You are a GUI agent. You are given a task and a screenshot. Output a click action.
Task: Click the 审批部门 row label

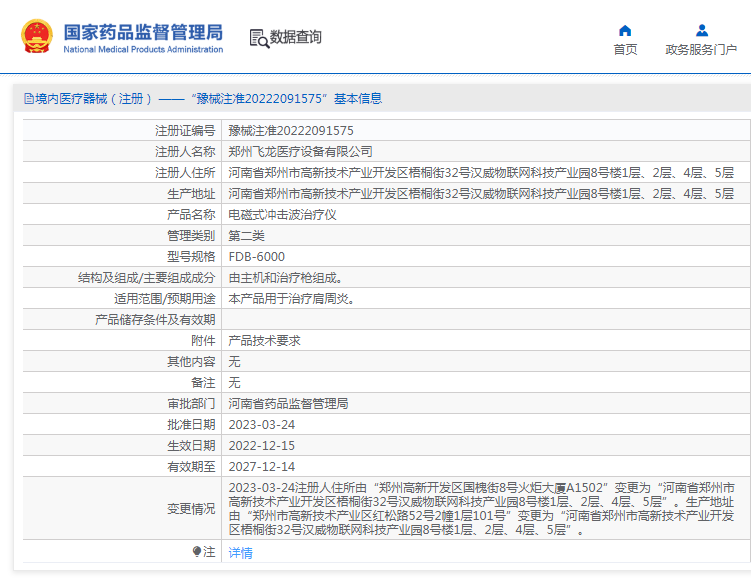191,404
